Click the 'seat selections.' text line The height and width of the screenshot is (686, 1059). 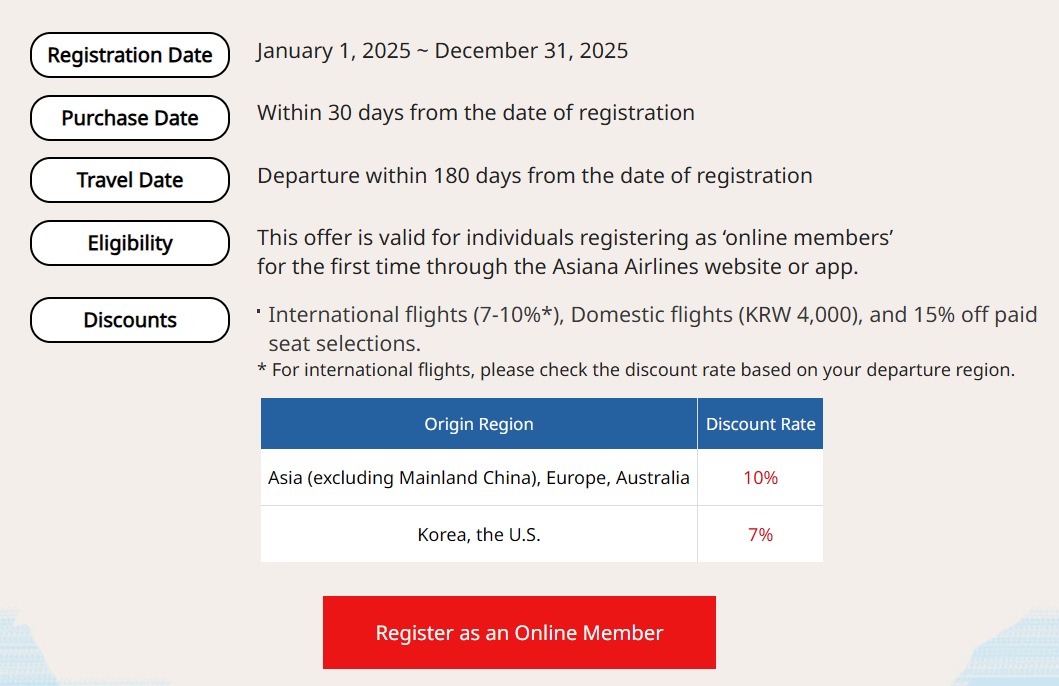[x=330, y=344]
